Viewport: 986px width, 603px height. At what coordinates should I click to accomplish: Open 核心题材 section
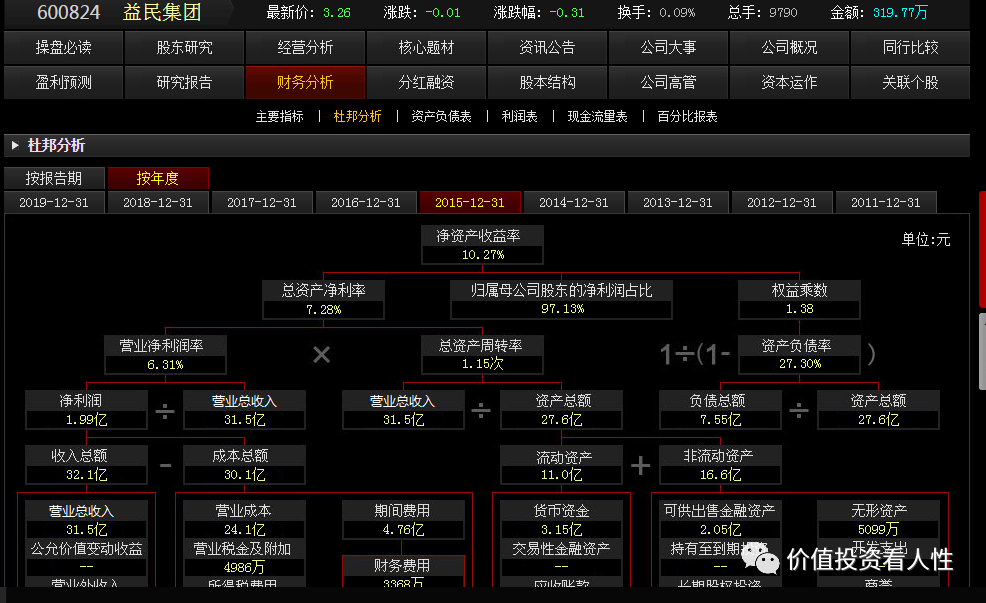pos(426,47)
